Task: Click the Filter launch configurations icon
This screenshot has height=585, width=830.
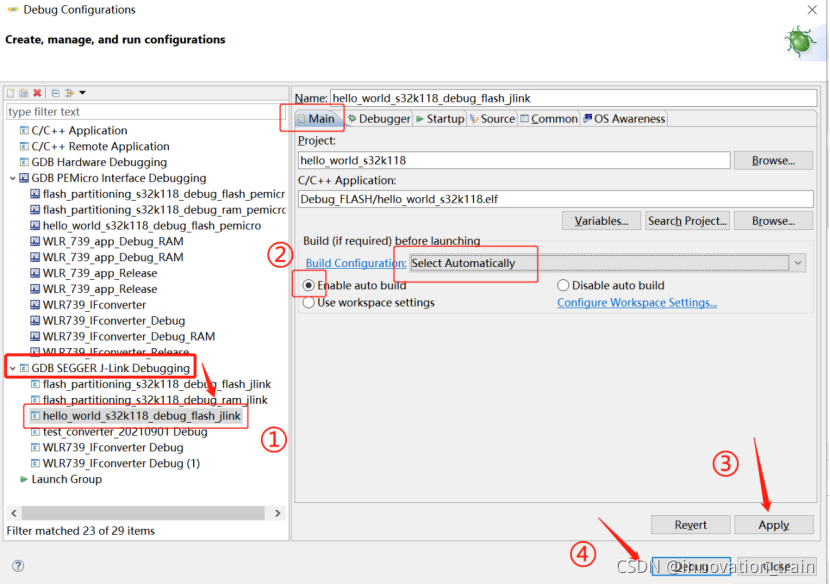Action: pyautogui.click(x=69, y=93)
